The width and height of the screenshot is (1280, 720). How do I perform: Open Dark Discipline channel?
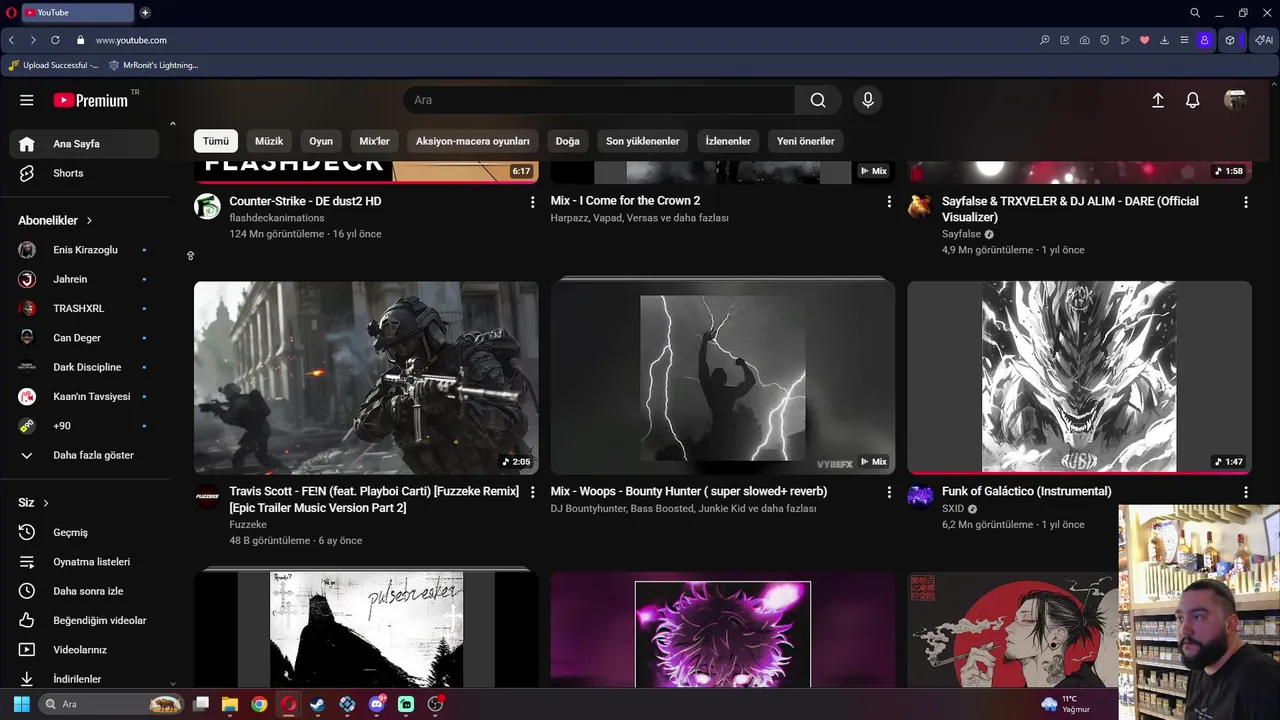84,367
